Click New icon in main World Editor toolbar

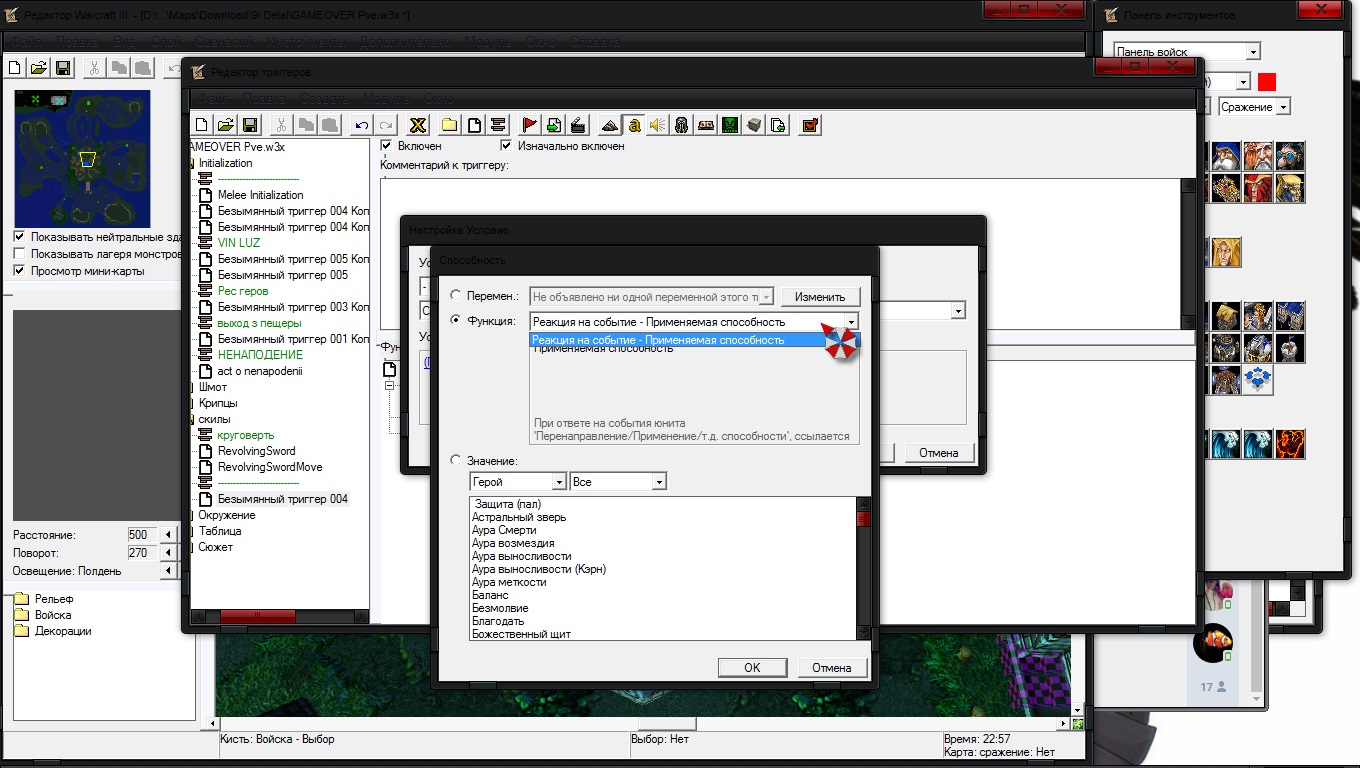pyautogui.click(x=15, y=68)
